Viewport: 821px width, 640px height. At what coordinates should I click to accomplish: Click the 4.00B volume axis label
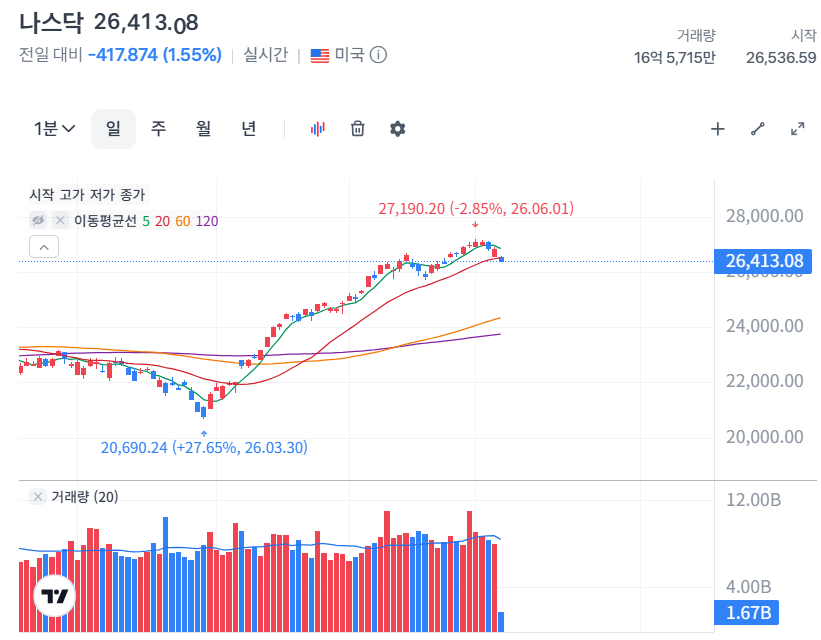pos(749,587)
